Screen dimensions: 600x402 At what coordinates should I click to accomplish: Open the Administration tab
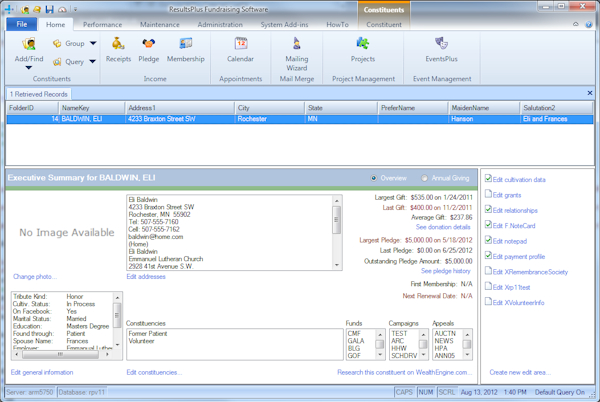coord(219,23)
